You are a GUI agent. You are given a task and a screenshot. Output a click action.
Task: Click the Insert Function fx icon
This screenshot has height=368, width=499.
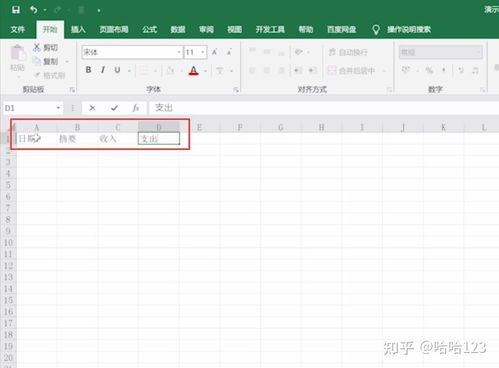coord(135,108)
